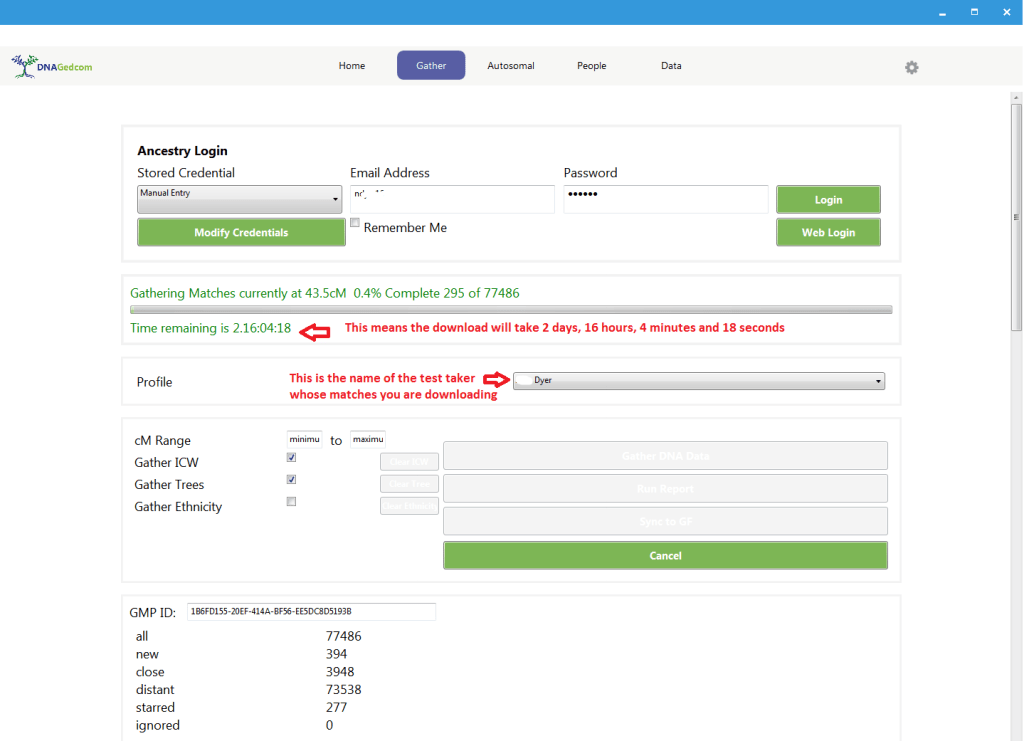Screen dimensions: 1024x741
Task: Click Modify Credentials button
Action: [x=241, y=232]
